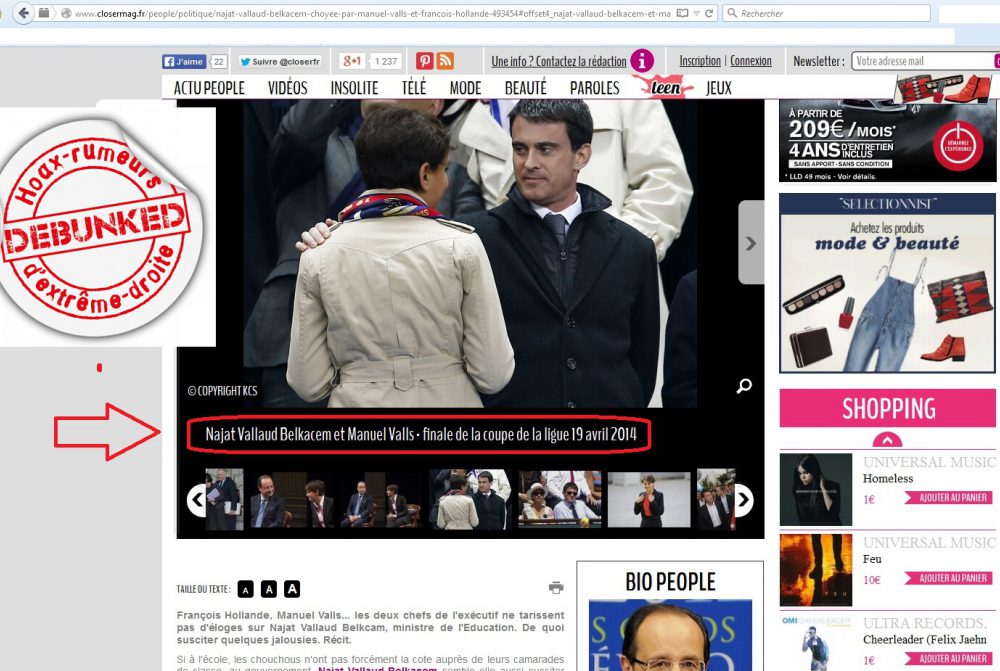
Task: Click the Google g+1 button
Action: (x=352, y=61)
